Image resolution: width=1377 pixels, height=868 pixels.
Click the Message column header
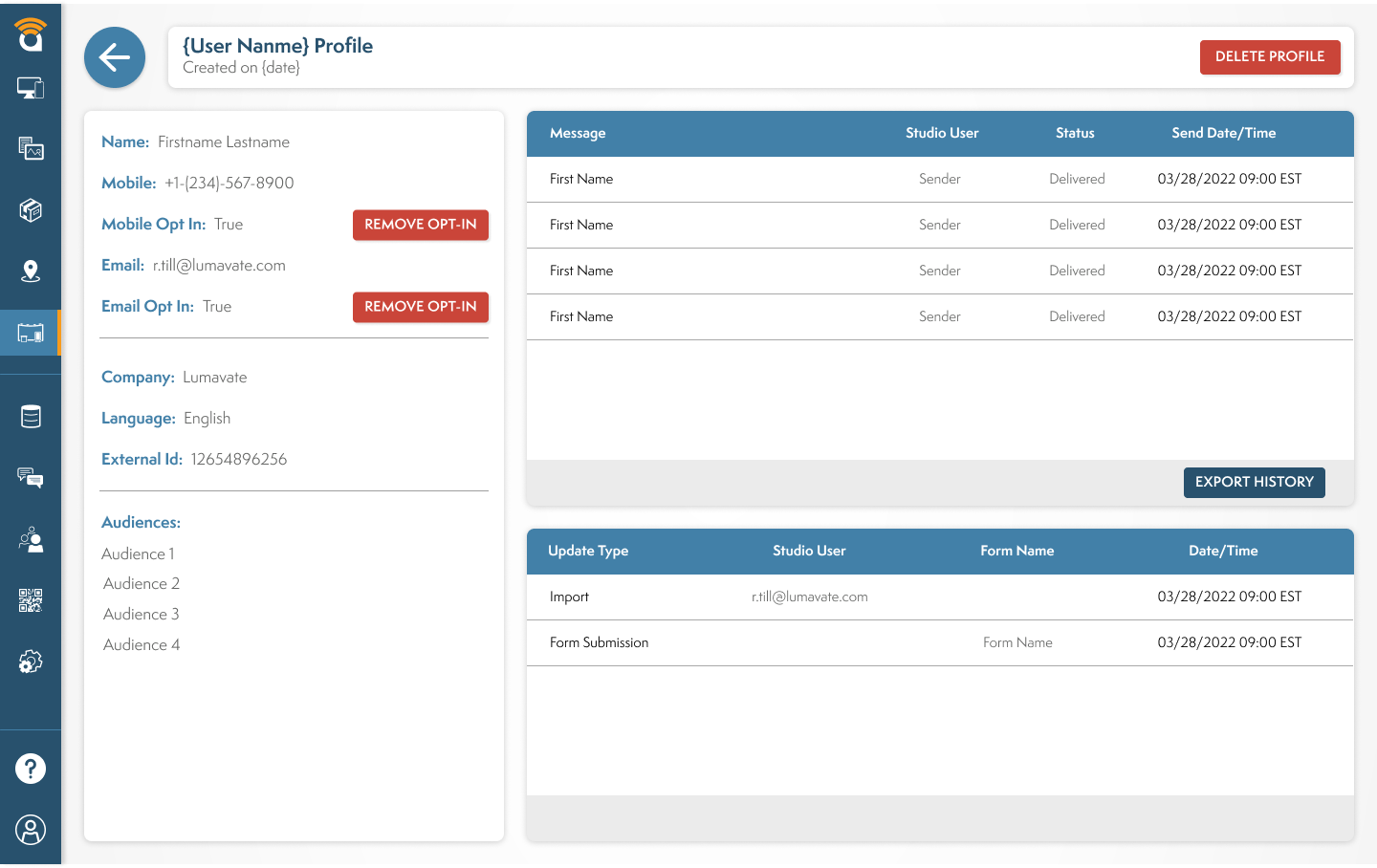click(x=578, y=133)
